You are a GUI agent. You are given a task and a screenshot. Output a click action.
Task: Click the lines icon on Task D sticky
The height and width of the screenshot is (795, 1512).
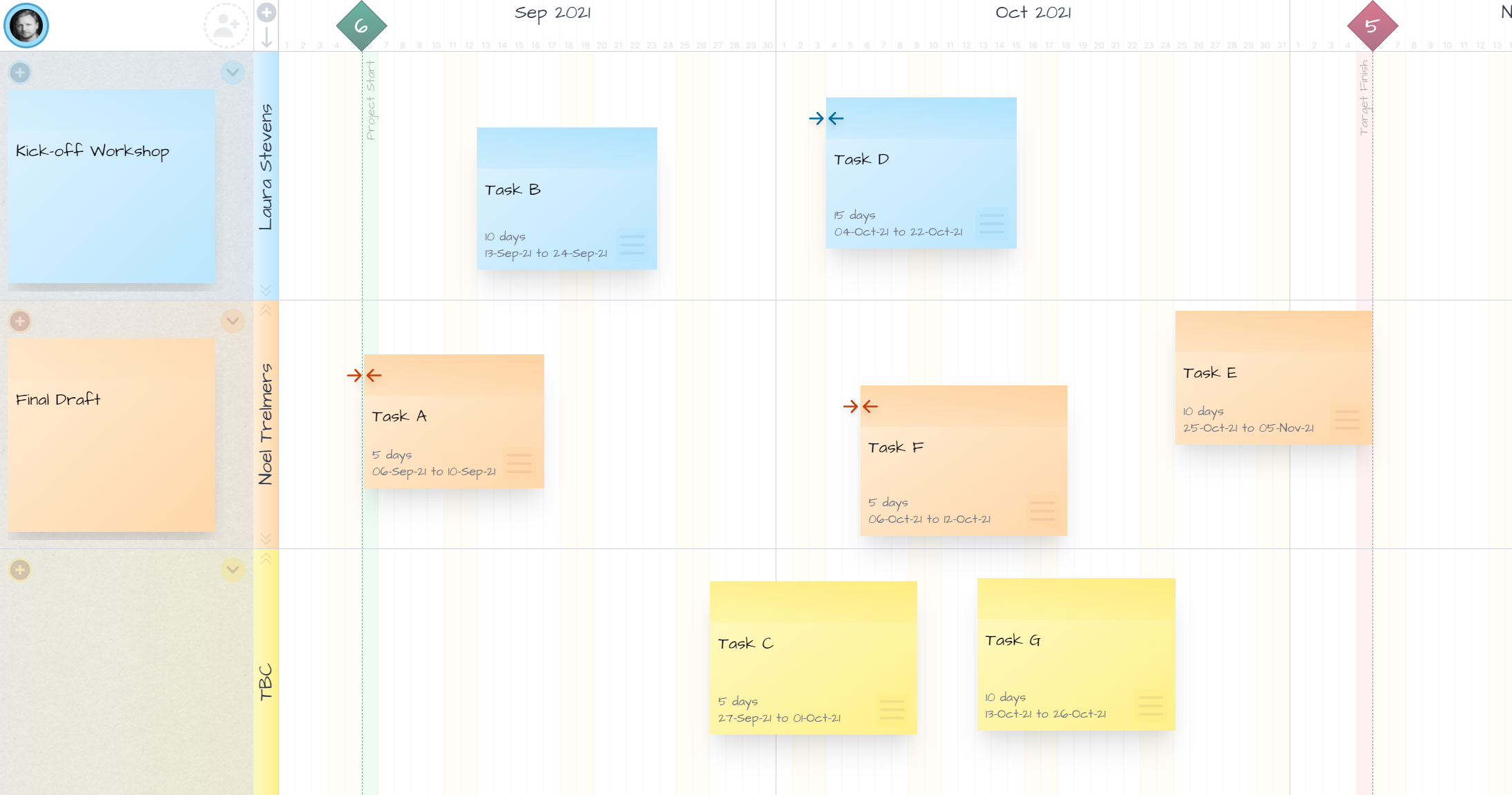point(993,224)
